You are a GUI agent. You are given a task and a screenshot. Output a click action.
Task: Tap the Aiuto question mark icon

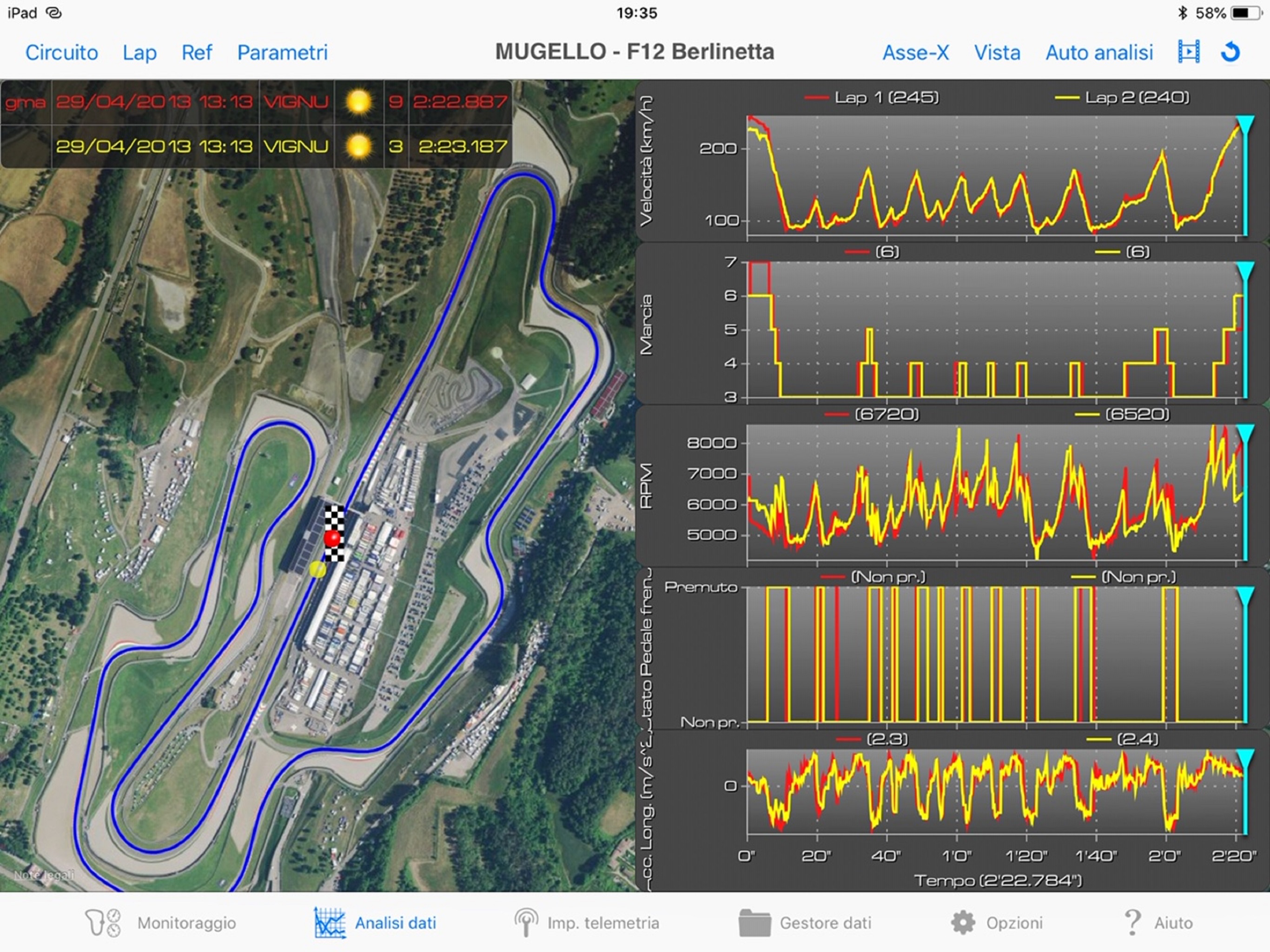pos(1132,923)
